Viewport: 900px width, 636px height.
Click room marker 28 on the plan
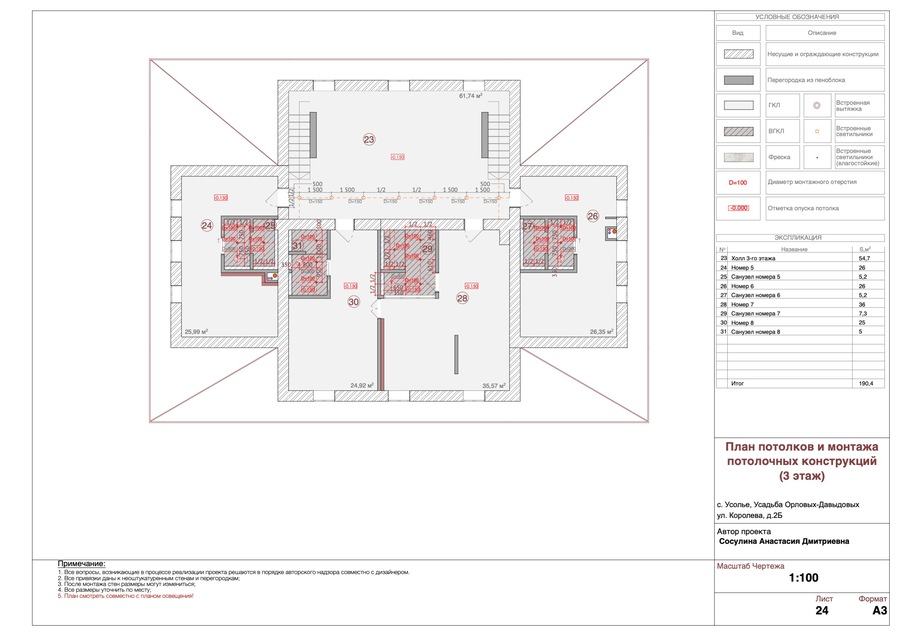coord(462,298)
